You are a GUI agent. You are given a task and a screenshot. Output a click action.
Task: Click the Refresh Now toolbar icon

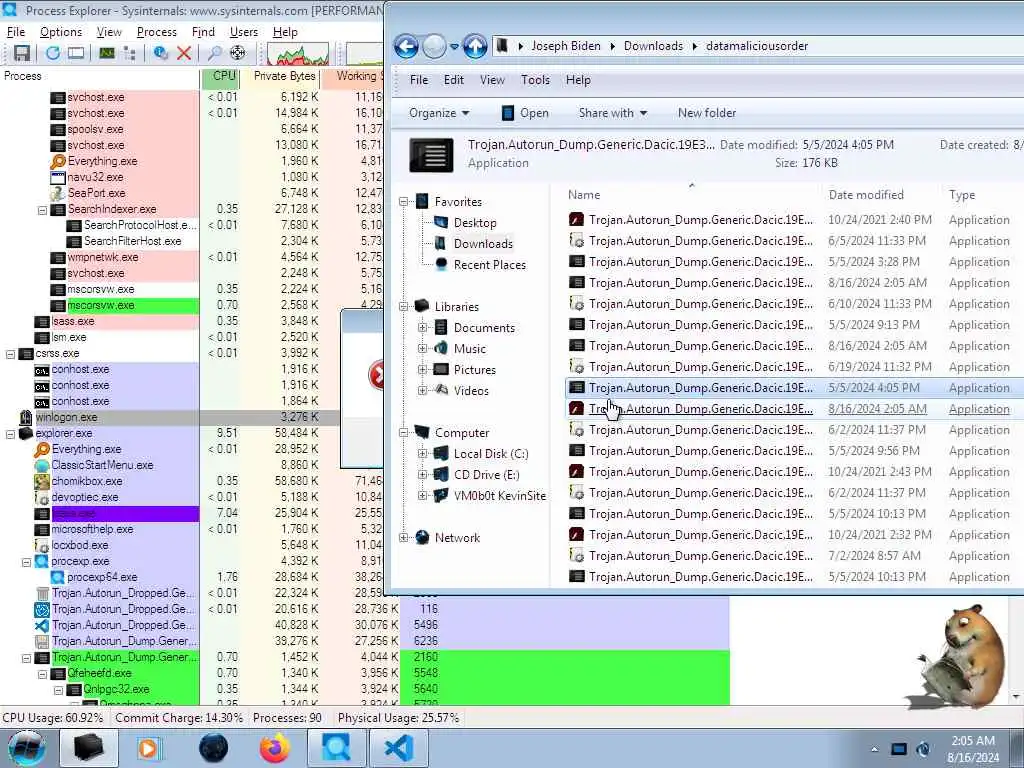pos(52,54)
